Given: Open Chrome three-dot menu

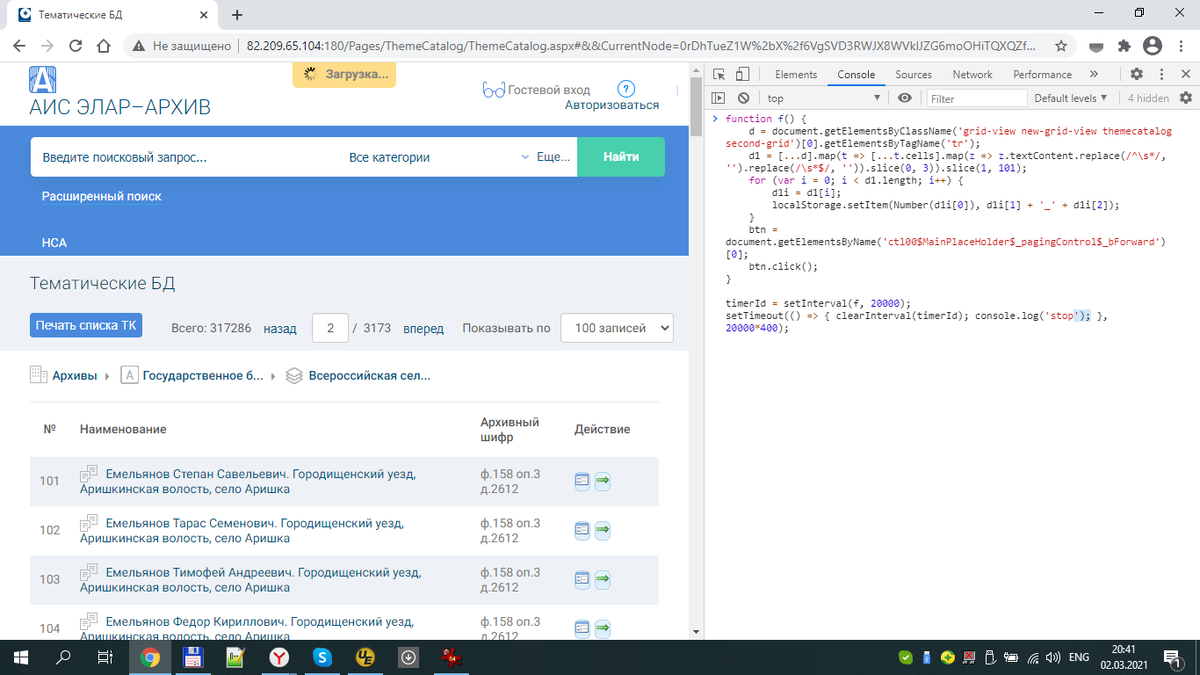Looking at the screenshot, I should 1180,46.
